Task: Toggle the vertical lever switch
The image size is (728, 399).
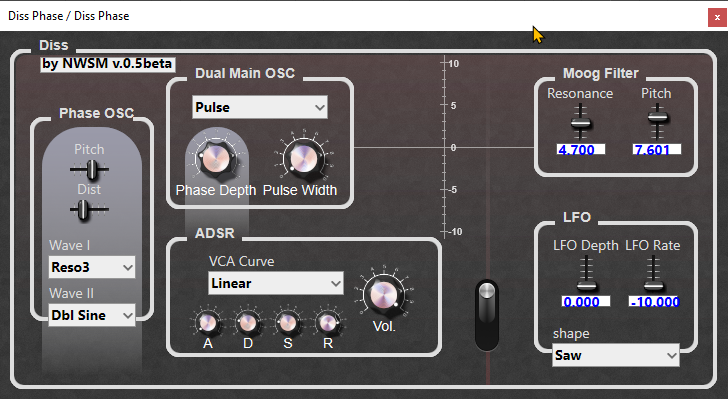Action: tap(487, 315)
